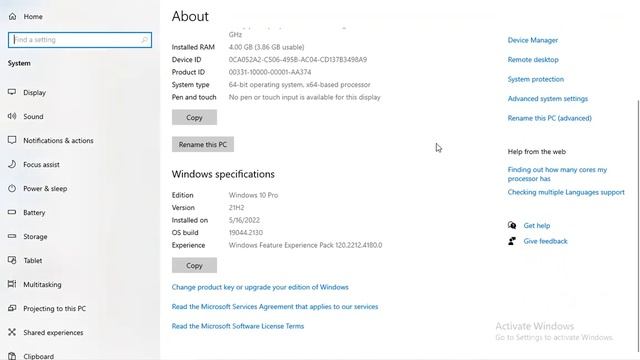The height and width of the screenshot is (360, 640).
Task: Click the search magnifier icon
Action: [144, 40]
